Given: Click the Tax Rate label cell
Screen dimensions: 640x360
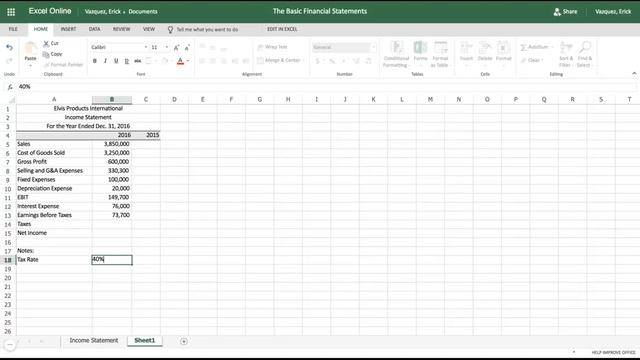Looking at the screenshot, I should (x=54, y=260).
